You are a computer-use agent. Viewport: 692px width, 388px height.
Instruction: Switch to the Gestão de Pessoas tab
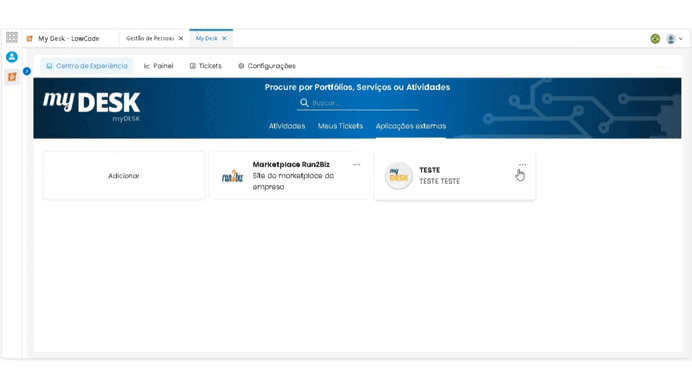click(x=150, y=38)
